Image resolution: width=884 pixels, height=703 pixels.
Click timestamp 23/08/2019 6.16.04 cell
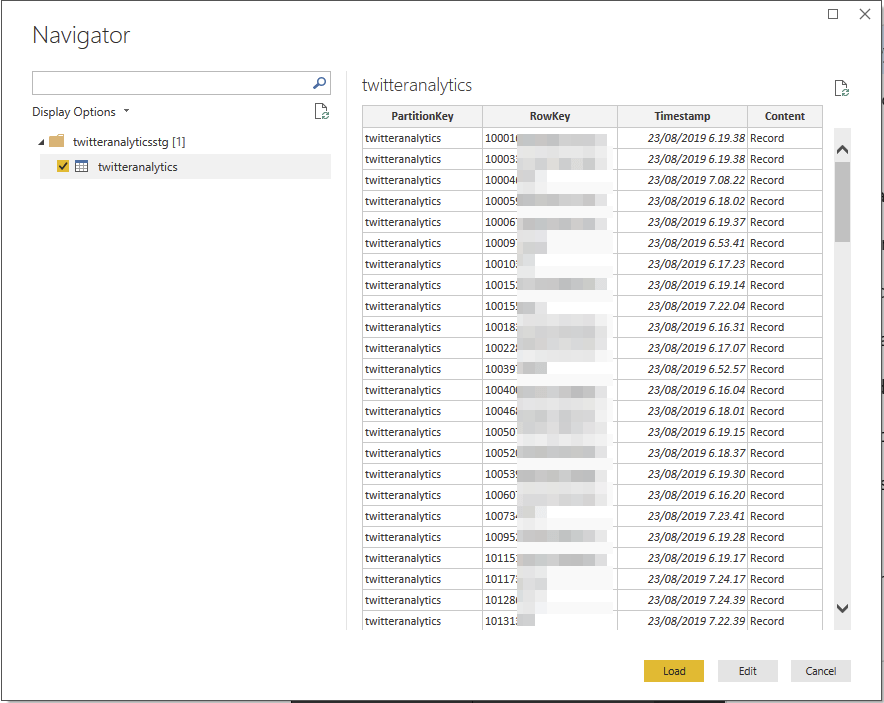coord(682,390)
